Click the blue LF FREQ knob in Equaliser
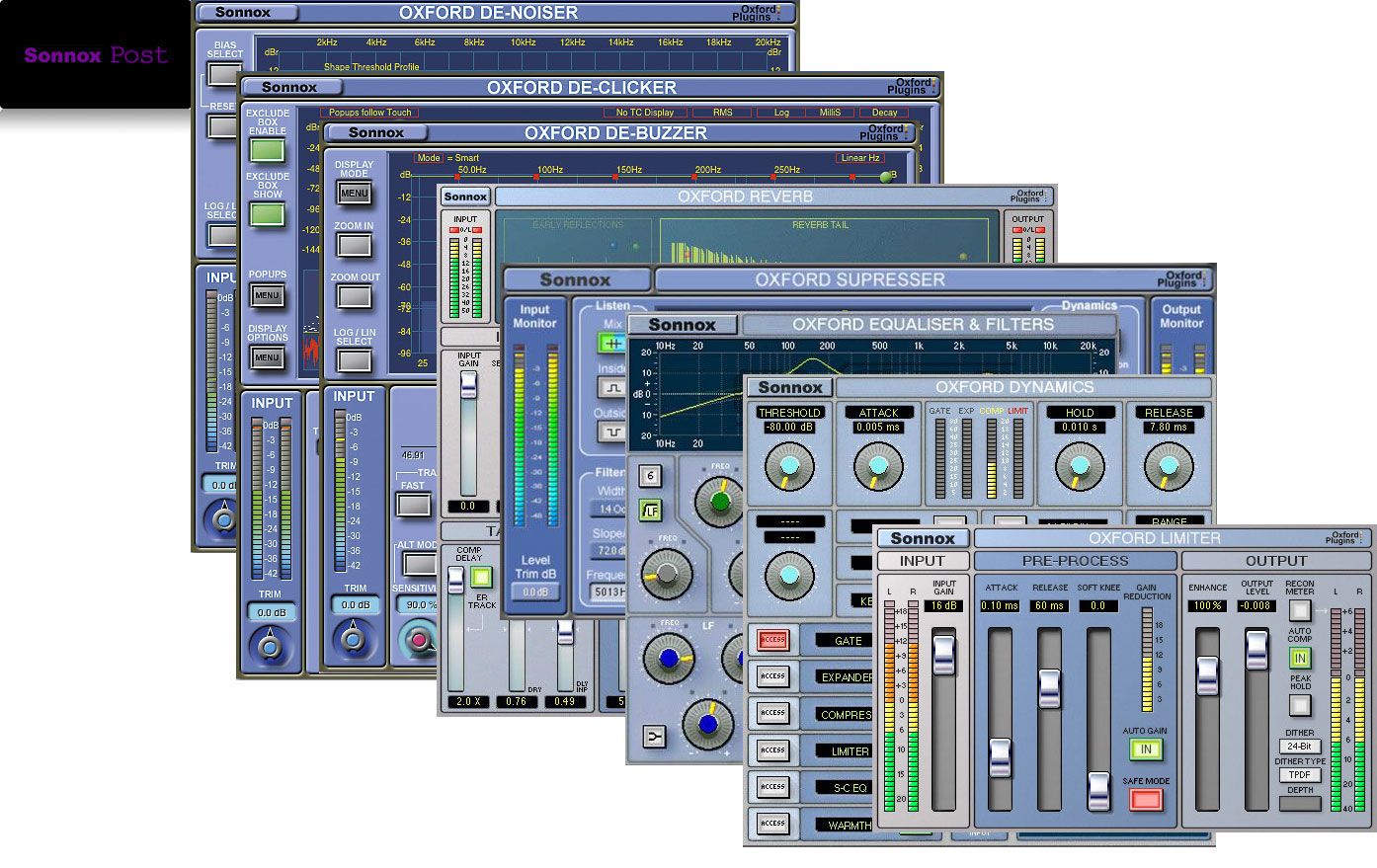Viewport: 1377px width, 868px height. 669,659
